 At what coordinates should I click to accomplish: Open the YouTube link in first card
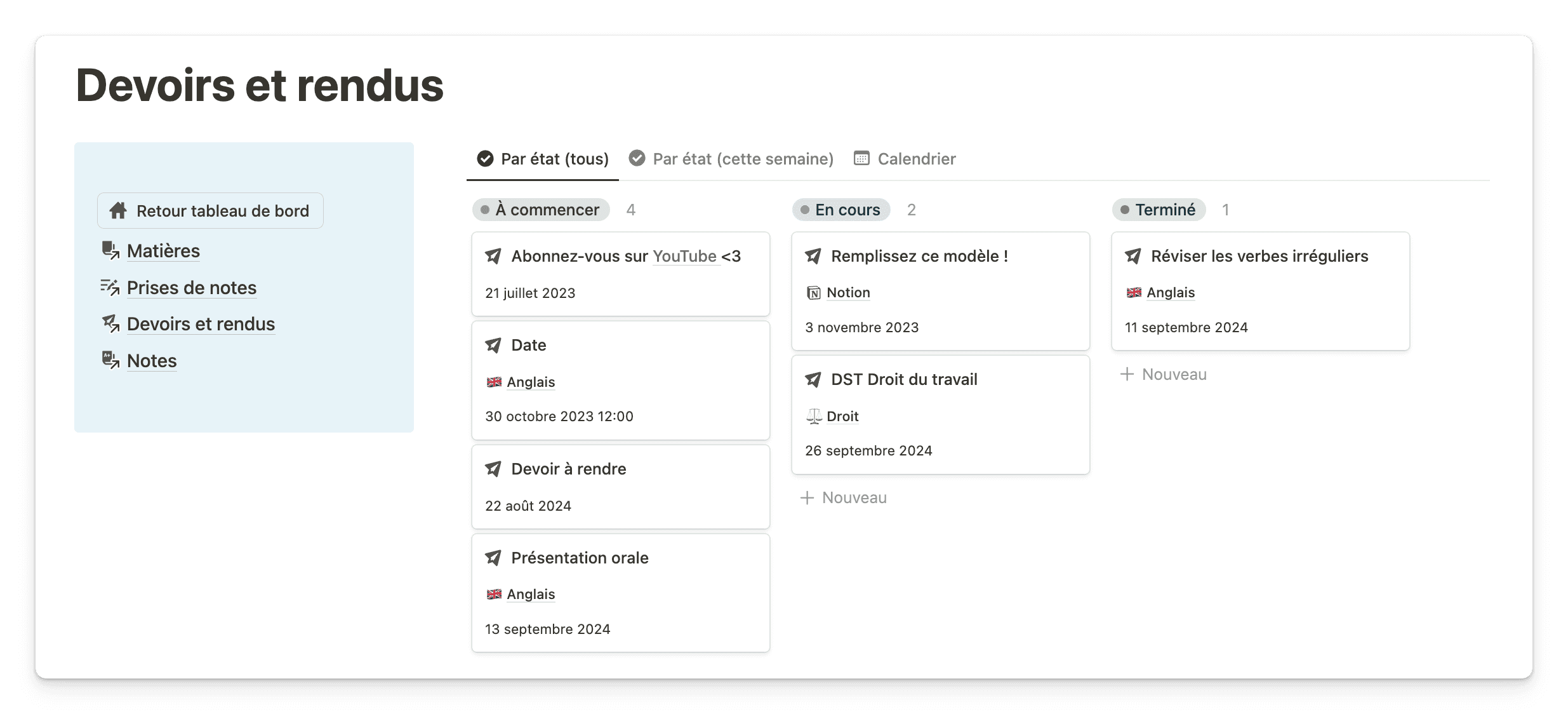684,256
